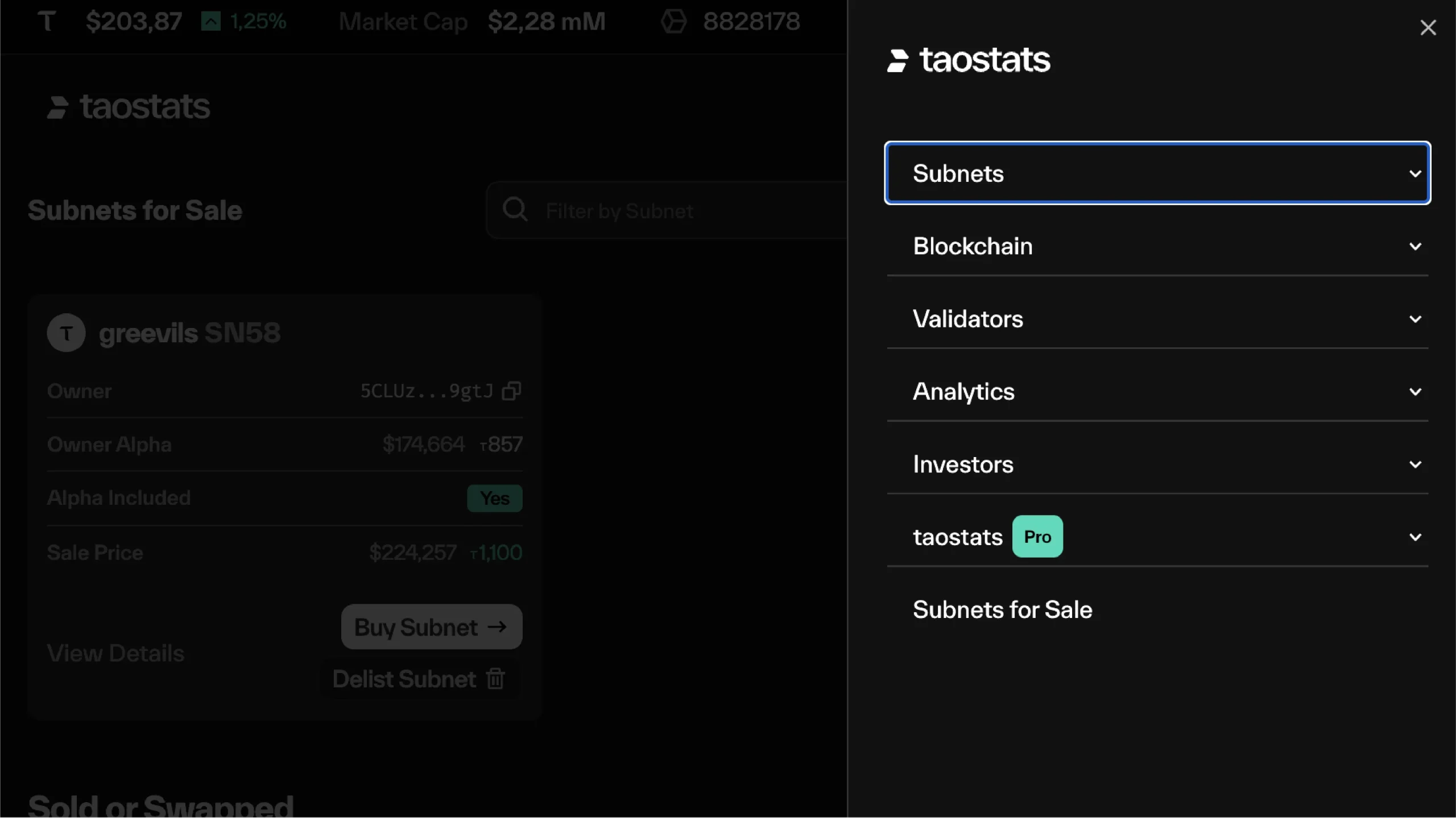Click the Pro badge next to taostats
Image resolution: width=1456 pixels, height=818 pixels.
[1037, 537]
